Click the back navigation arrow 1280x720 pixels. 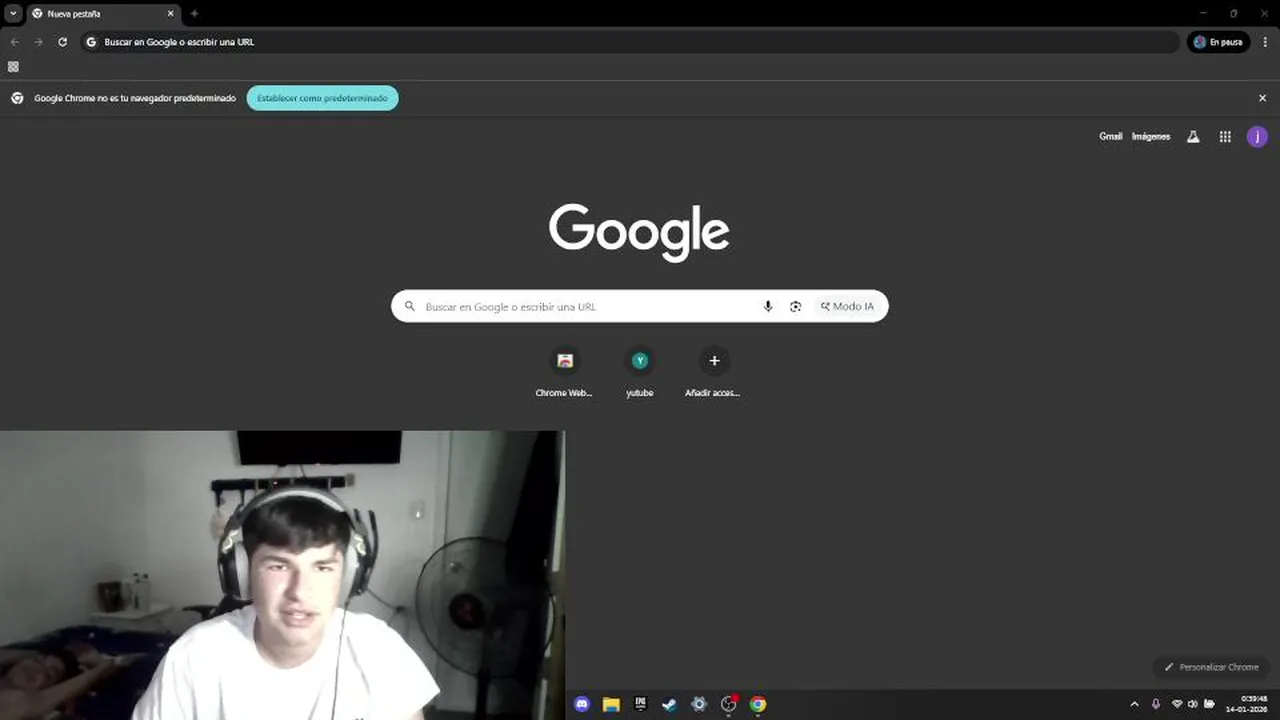click(x=14, y=42)
